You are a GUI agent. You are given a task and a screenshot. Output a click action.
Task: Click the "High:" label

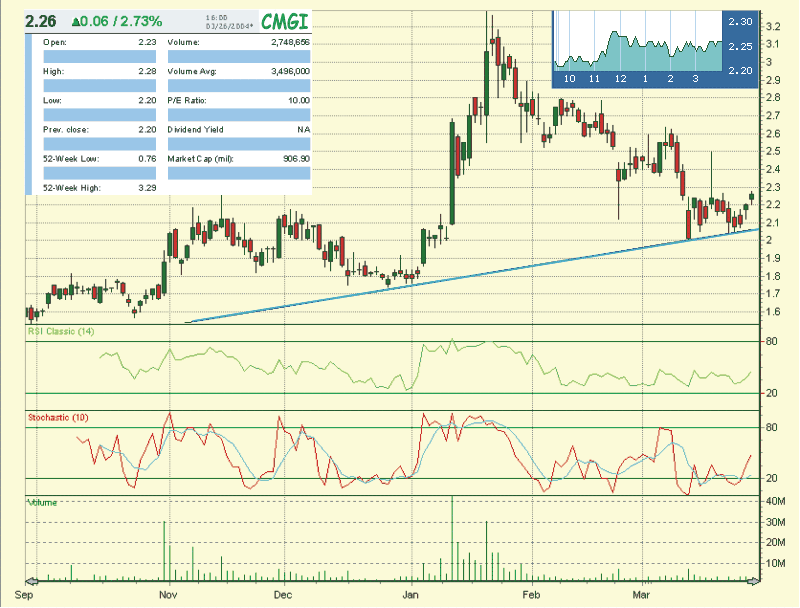click(54, 71)
